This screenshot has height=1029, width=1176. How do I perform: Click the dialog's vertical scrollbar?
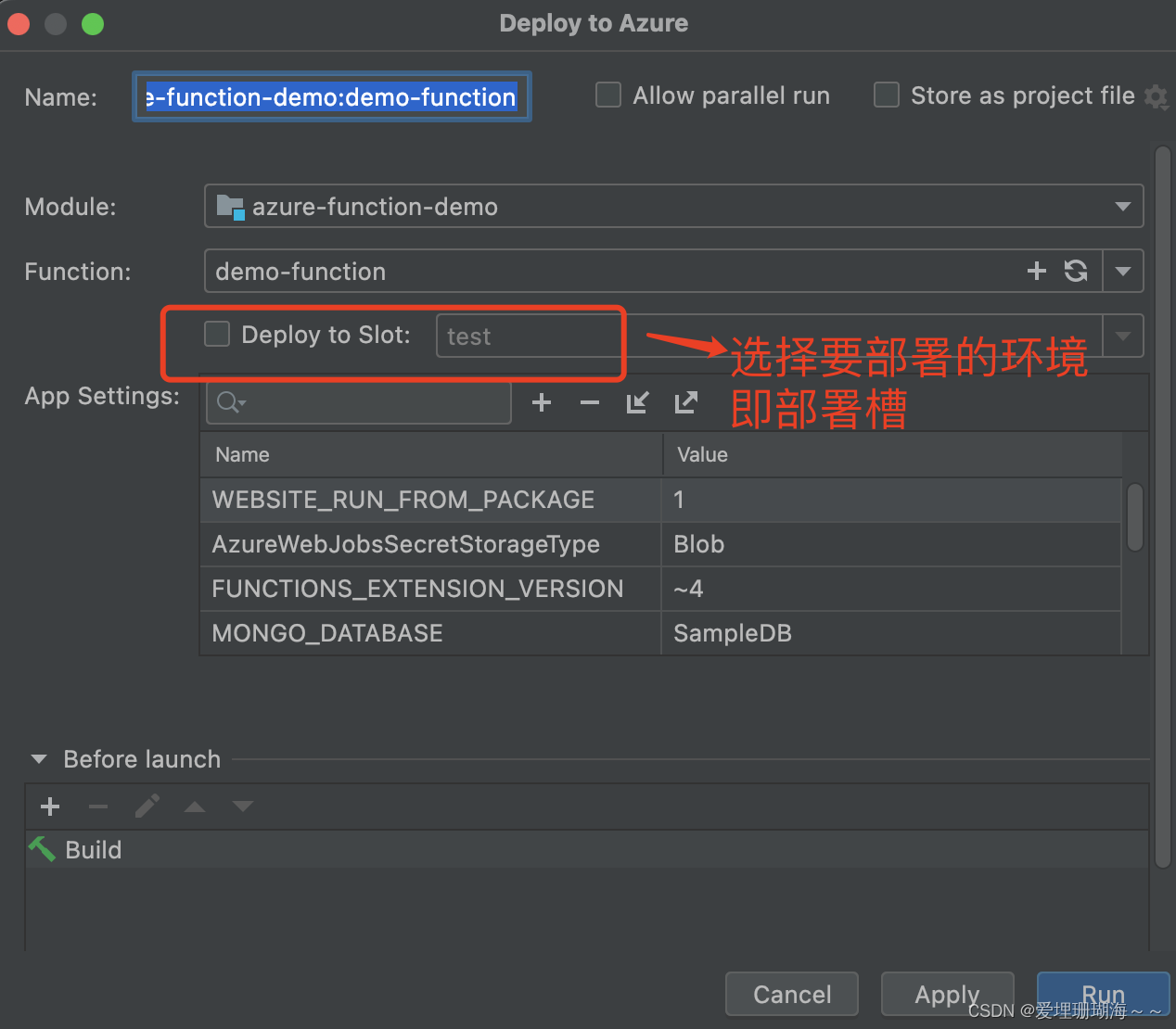tap(1163, 506)
